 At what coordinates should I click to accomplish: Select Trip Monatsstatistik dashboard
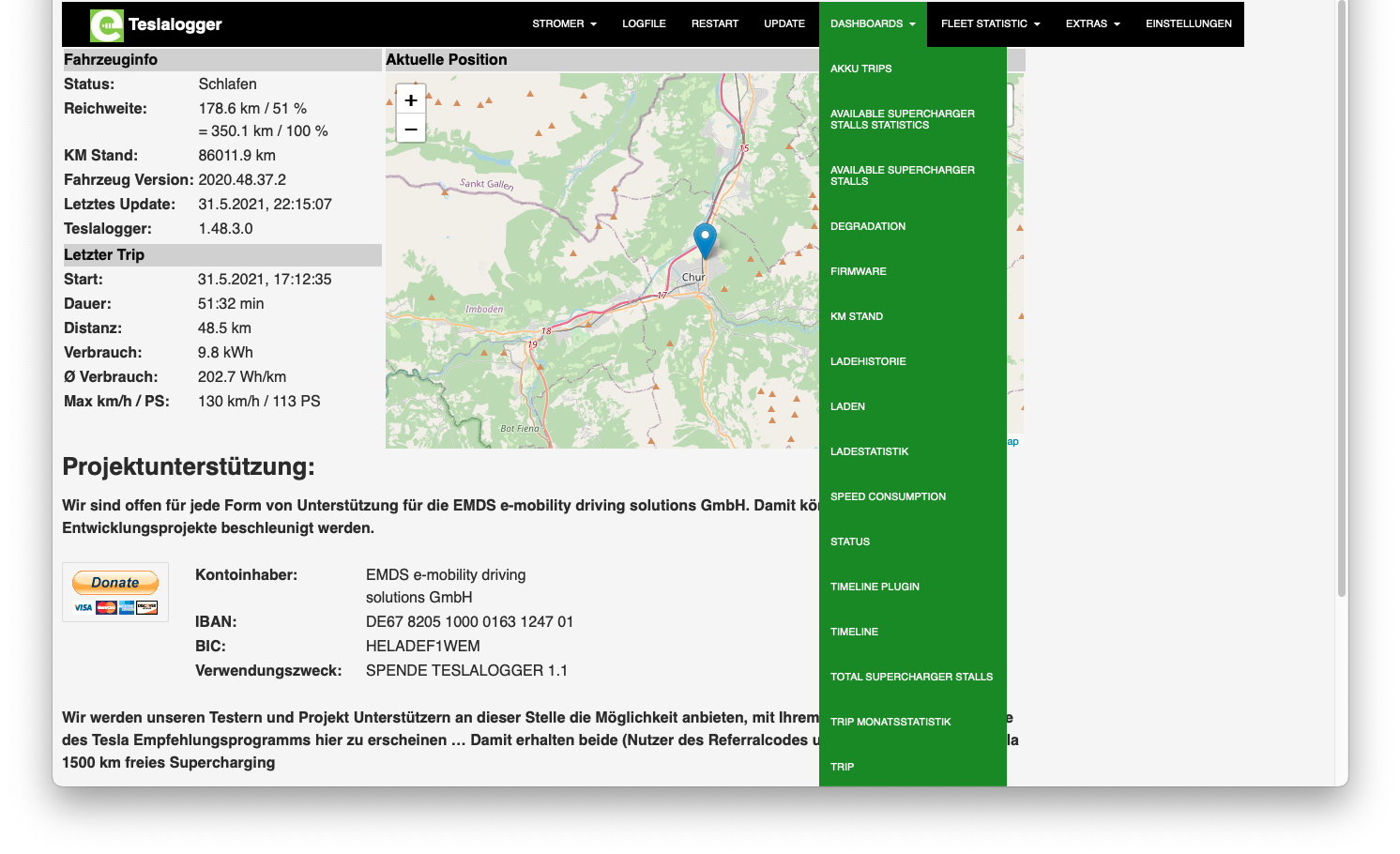890,722
